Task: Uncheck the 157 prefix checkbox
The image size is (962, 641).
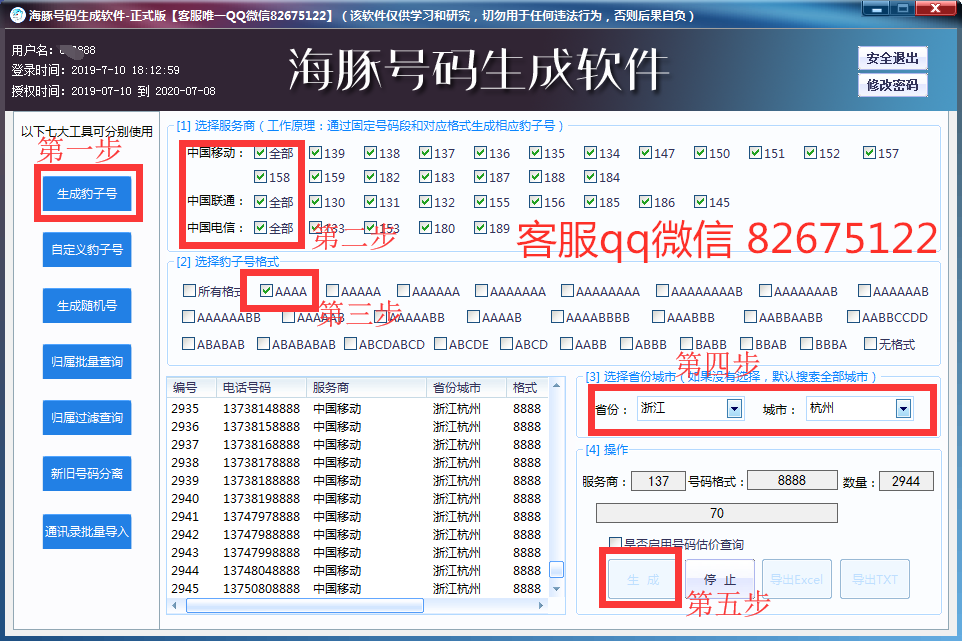Action: point(869,153)
